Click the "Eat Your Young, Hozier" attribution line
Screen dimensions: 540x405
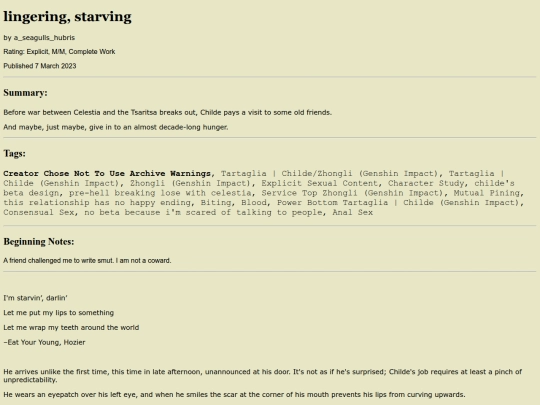(44, 342)
